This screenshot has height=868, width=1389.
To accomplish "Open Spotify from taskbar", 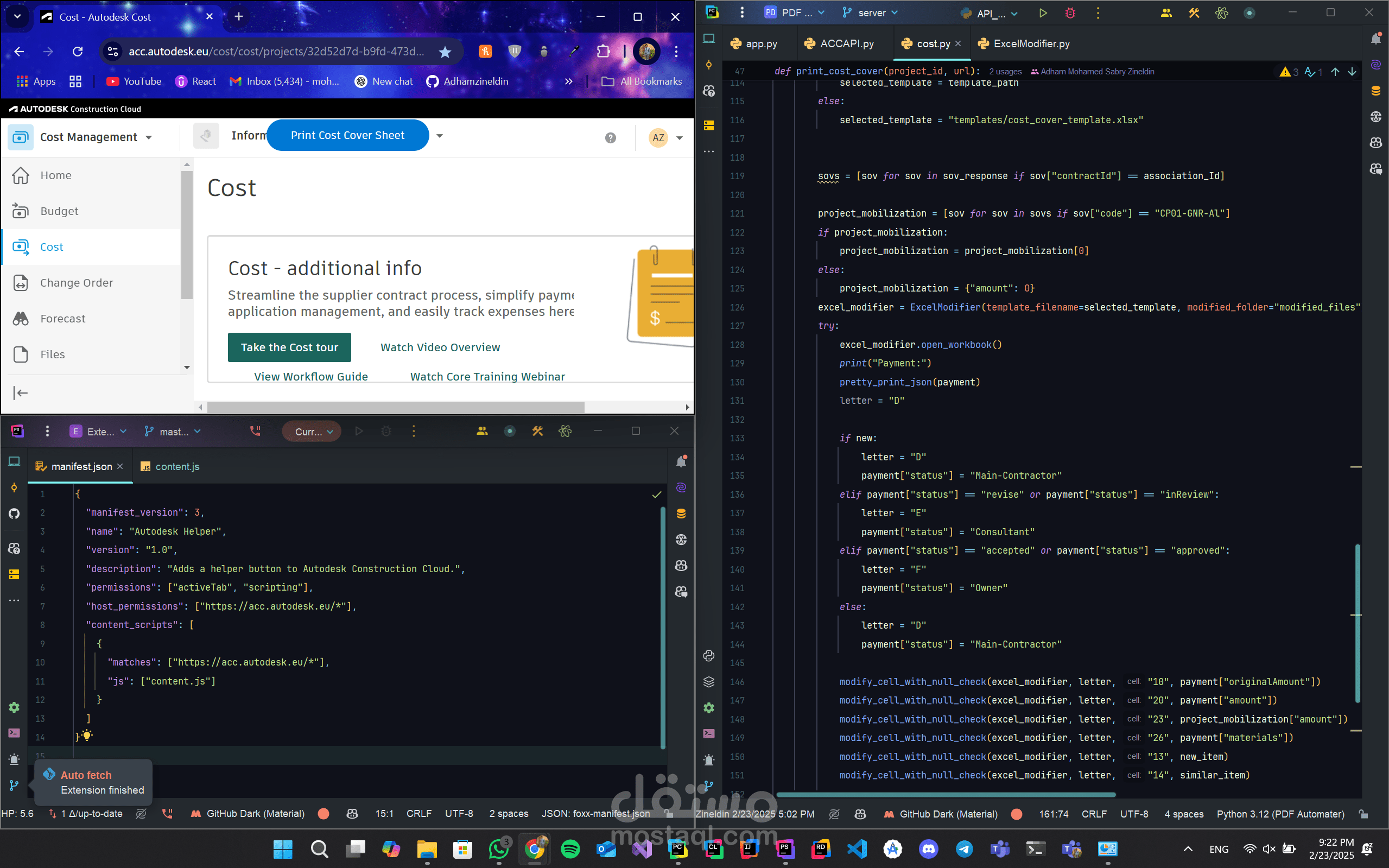I will pyautogui.click(x=570, y=849).
